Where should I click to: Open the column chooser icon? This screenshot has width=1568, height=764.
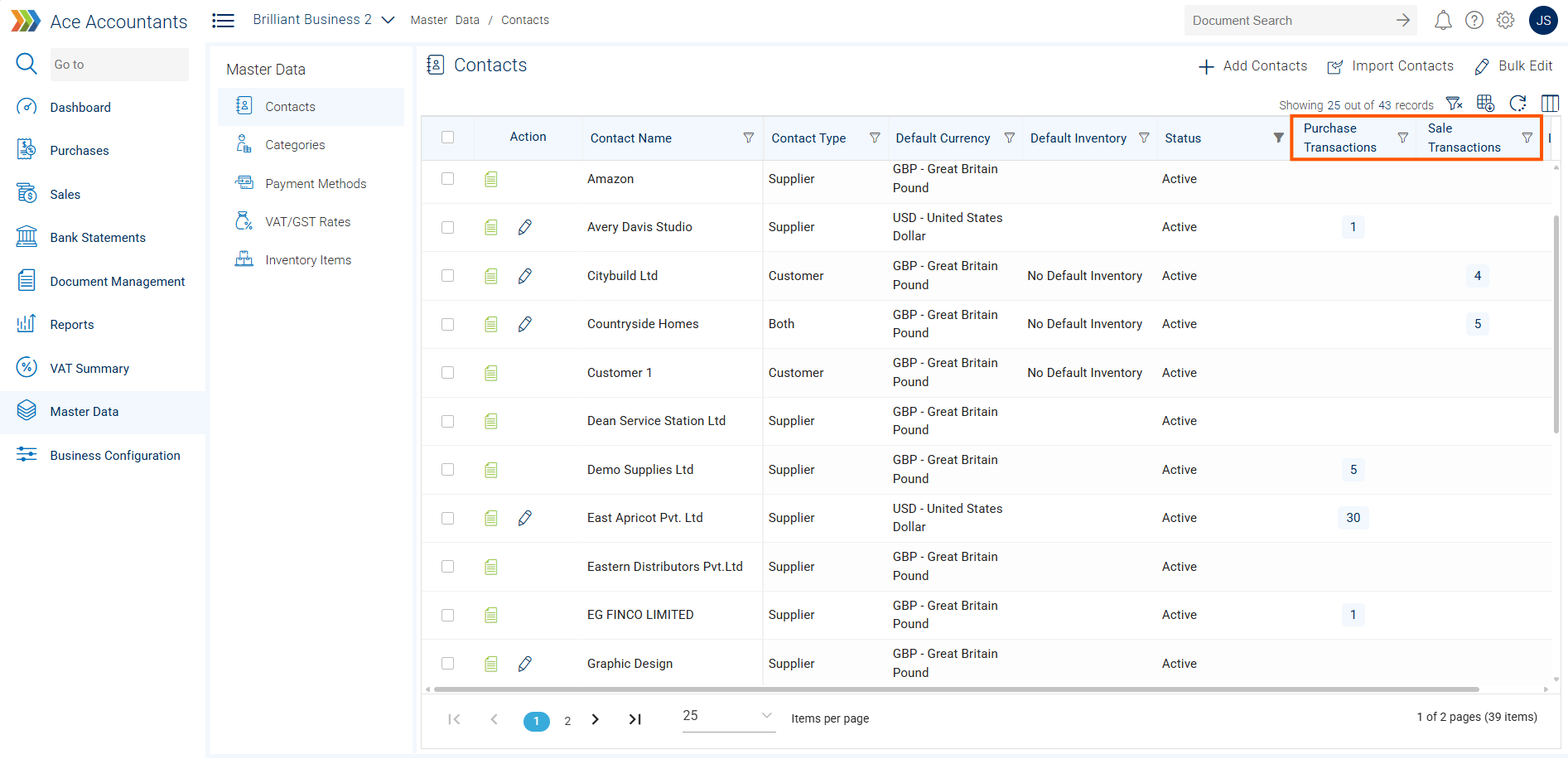tap(1550, 104)
